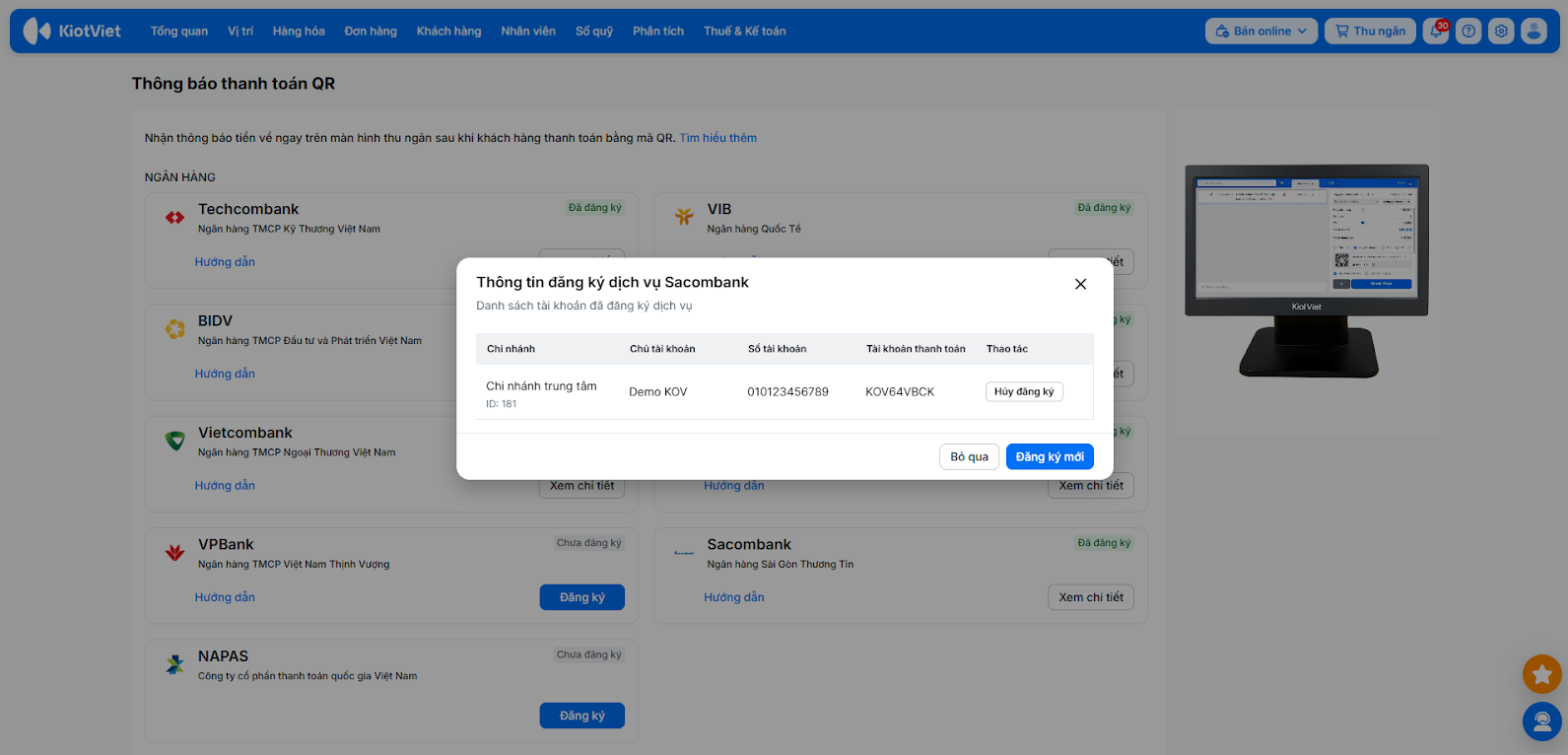Open the Khách hàng menu
The image size is (1568, 755).
pyautogui.click(x=448, y=32)
